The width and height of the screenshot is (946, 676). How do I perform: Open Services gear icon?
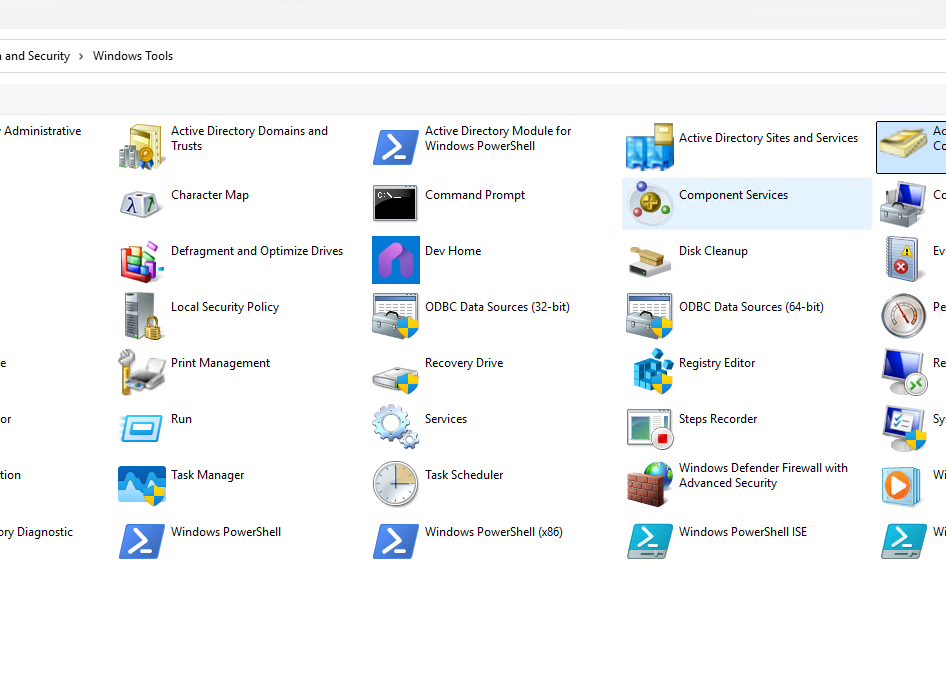395,428
